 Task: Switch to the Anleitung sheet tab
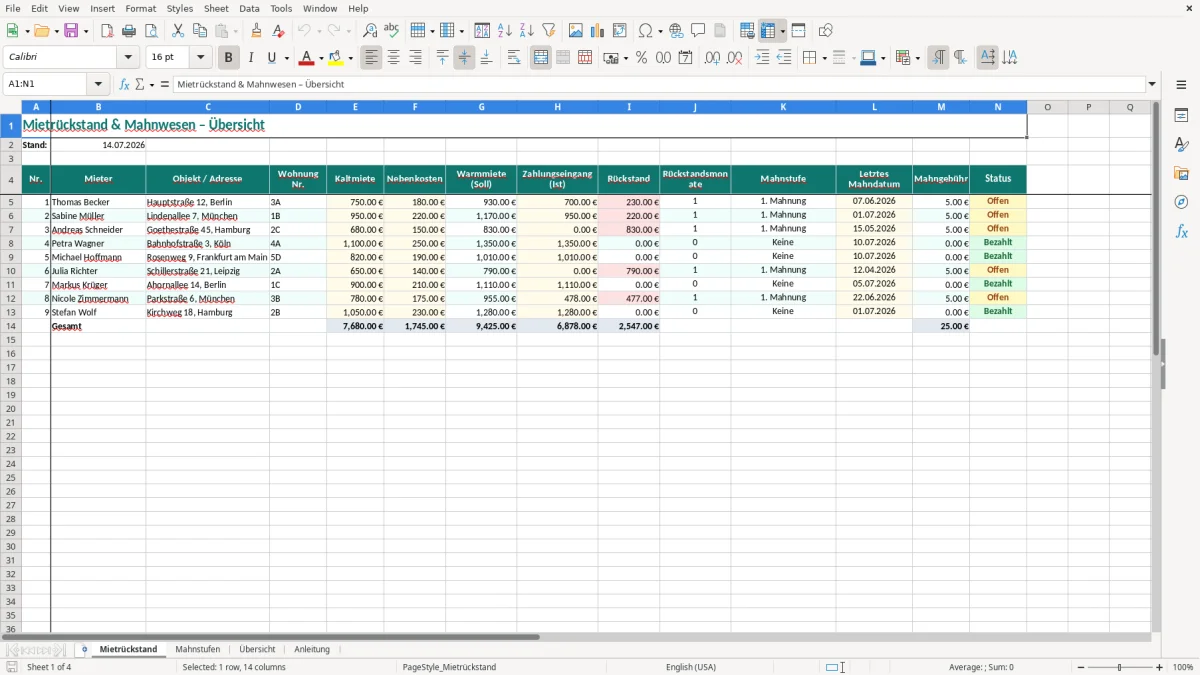312,649
